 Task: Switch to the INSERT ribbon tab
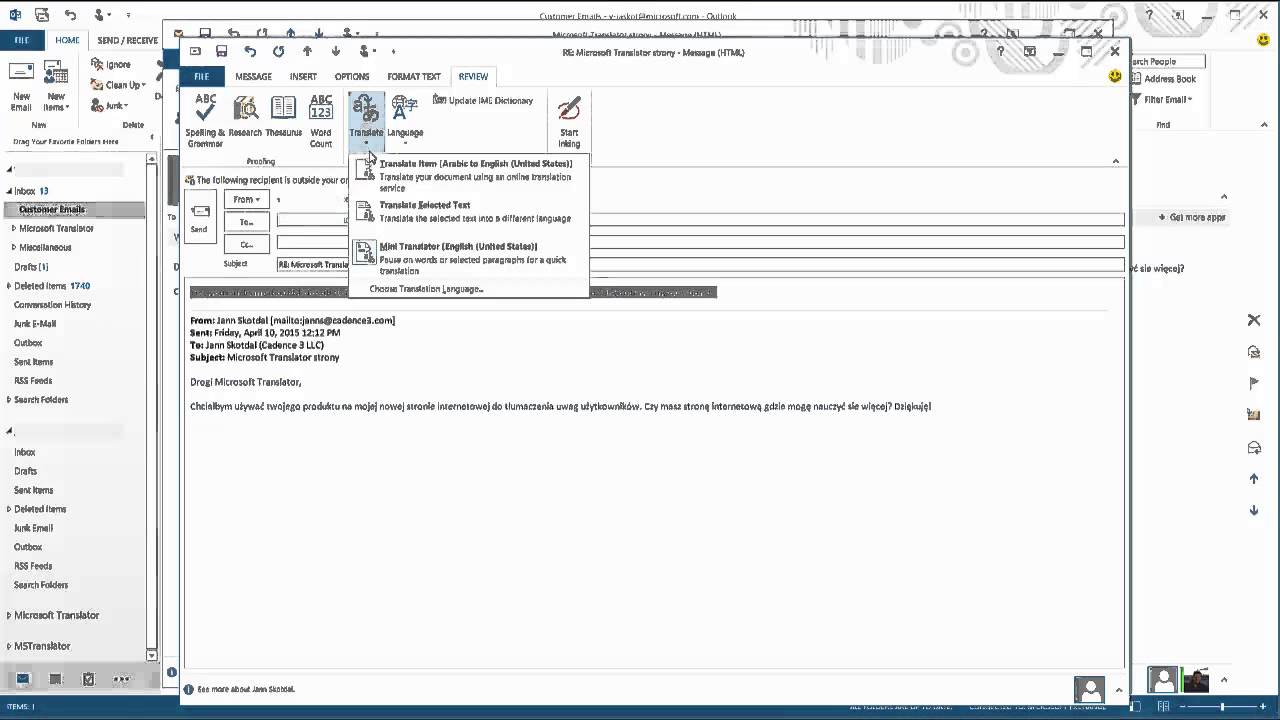[x=303, y=76]
